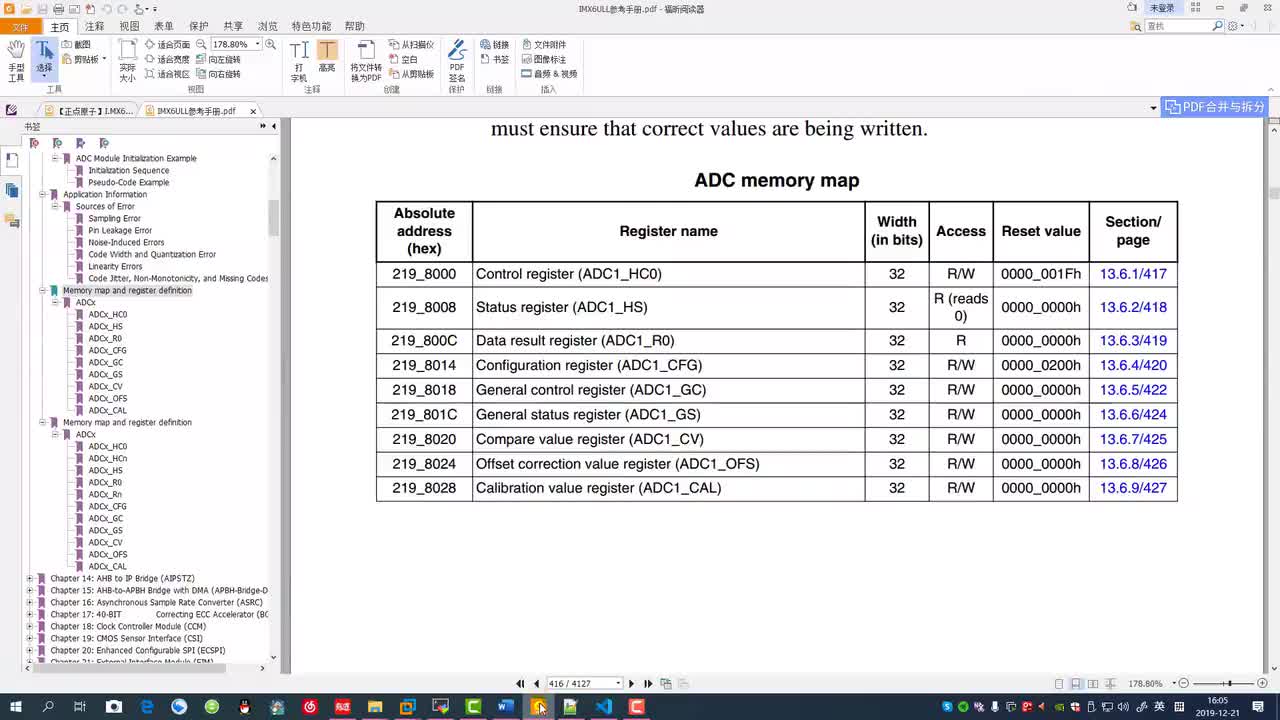Open page number 416 / 4127 dropdown
Screen dimensions: 1280x720
click(x=618, y=684)
